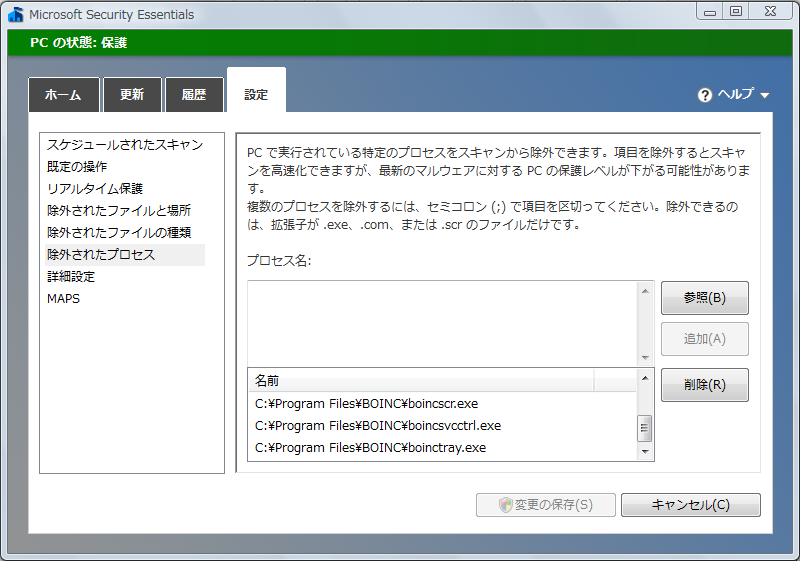The height and width of the screenshot is (561, 800).
Task: Click the shield icon on 変更の保存 button
Action: click(x=505, y=505)
